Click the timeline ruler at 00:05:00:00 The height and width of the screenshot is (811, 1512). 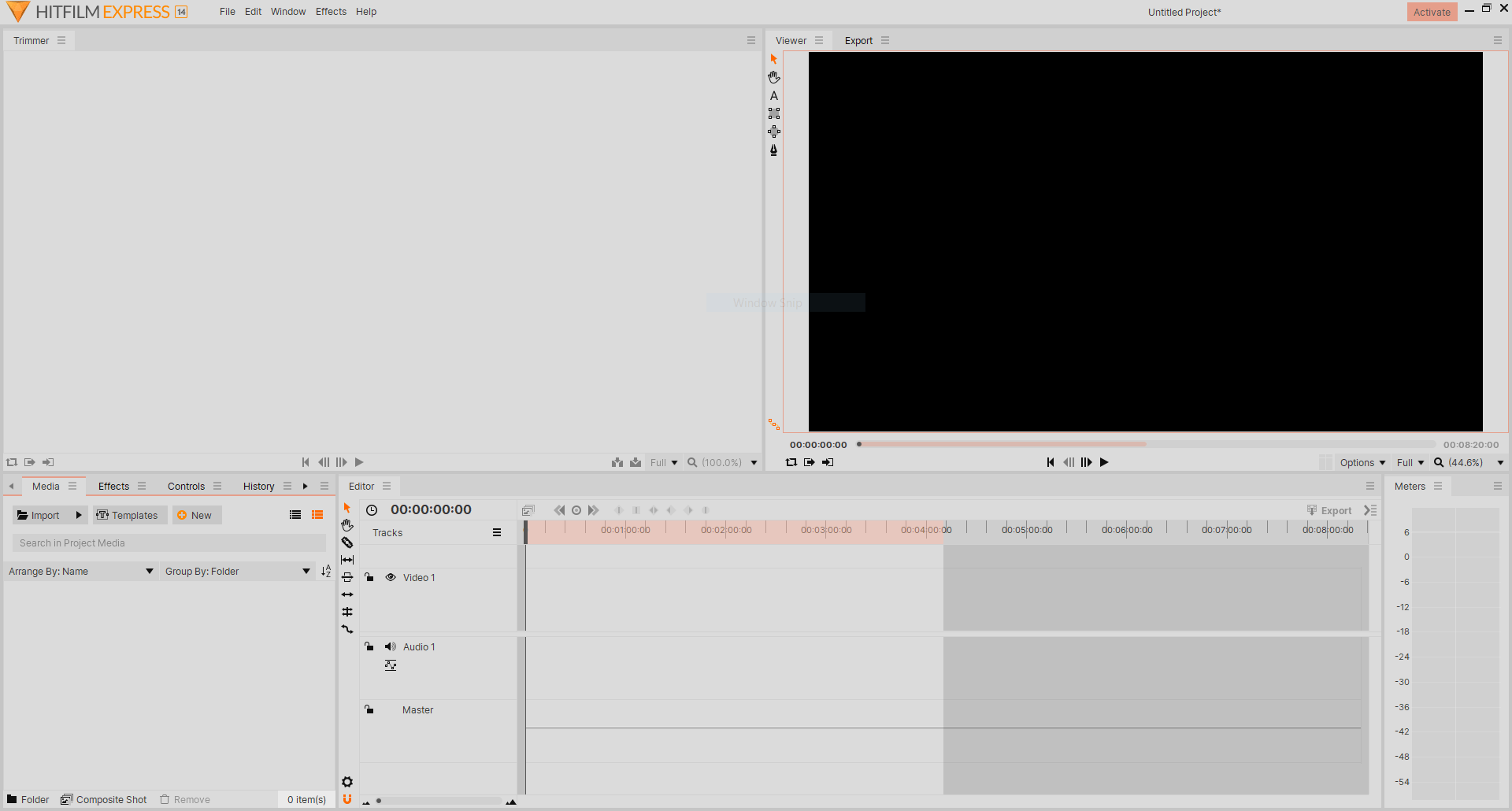click(x=1027, y=530)
